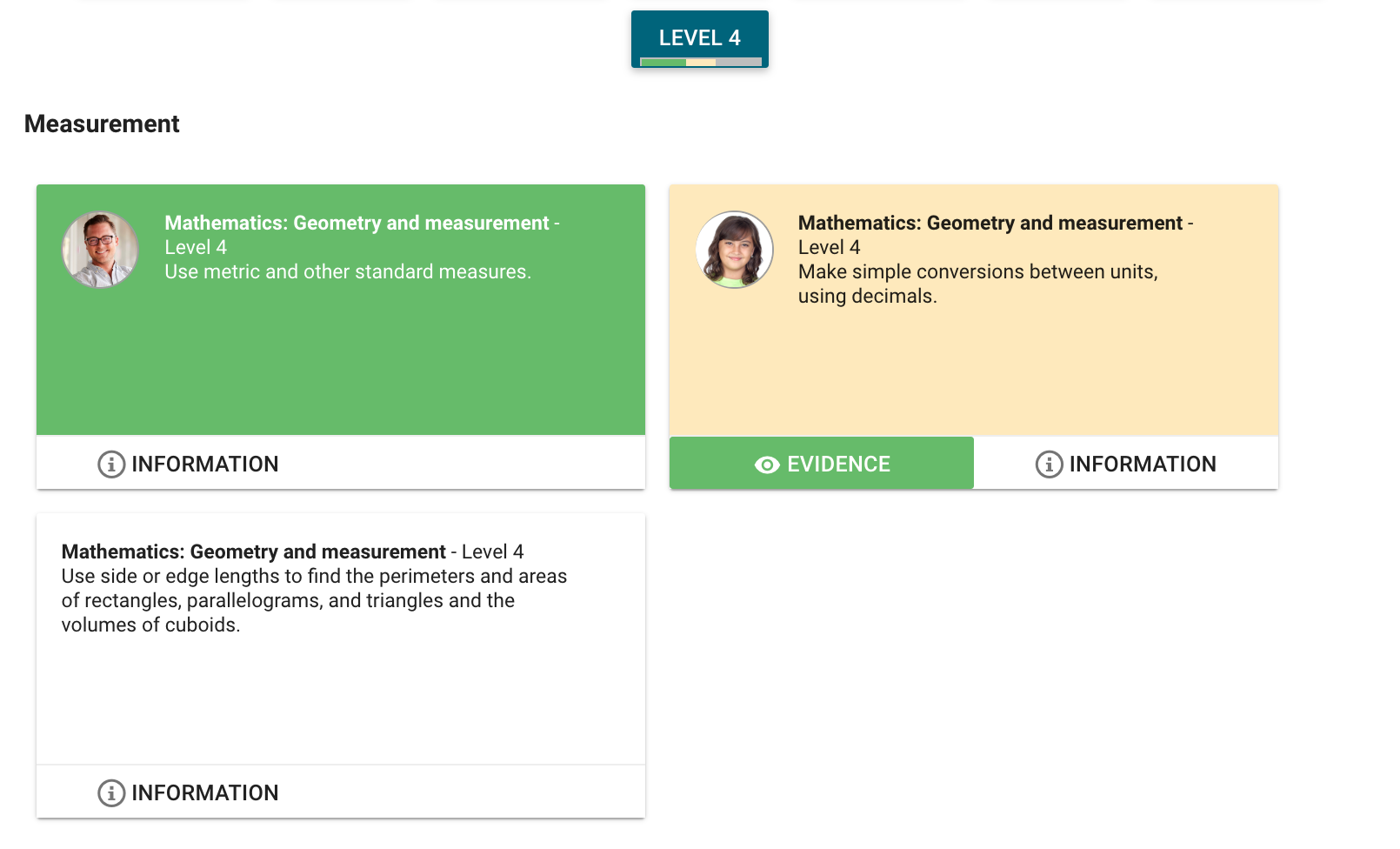1400x849 pixels.
Task: Click the man with glasses avatar
Action: [x=100, y=251]
